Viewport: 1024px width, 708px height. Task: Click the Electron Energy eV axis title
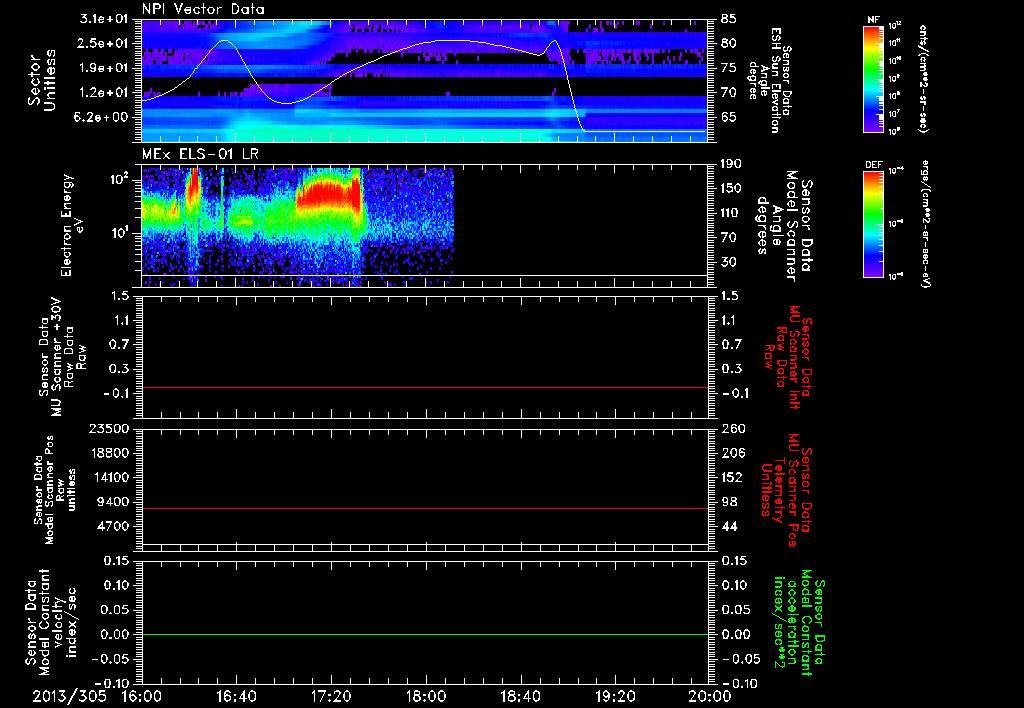click(x=73, y=225)
